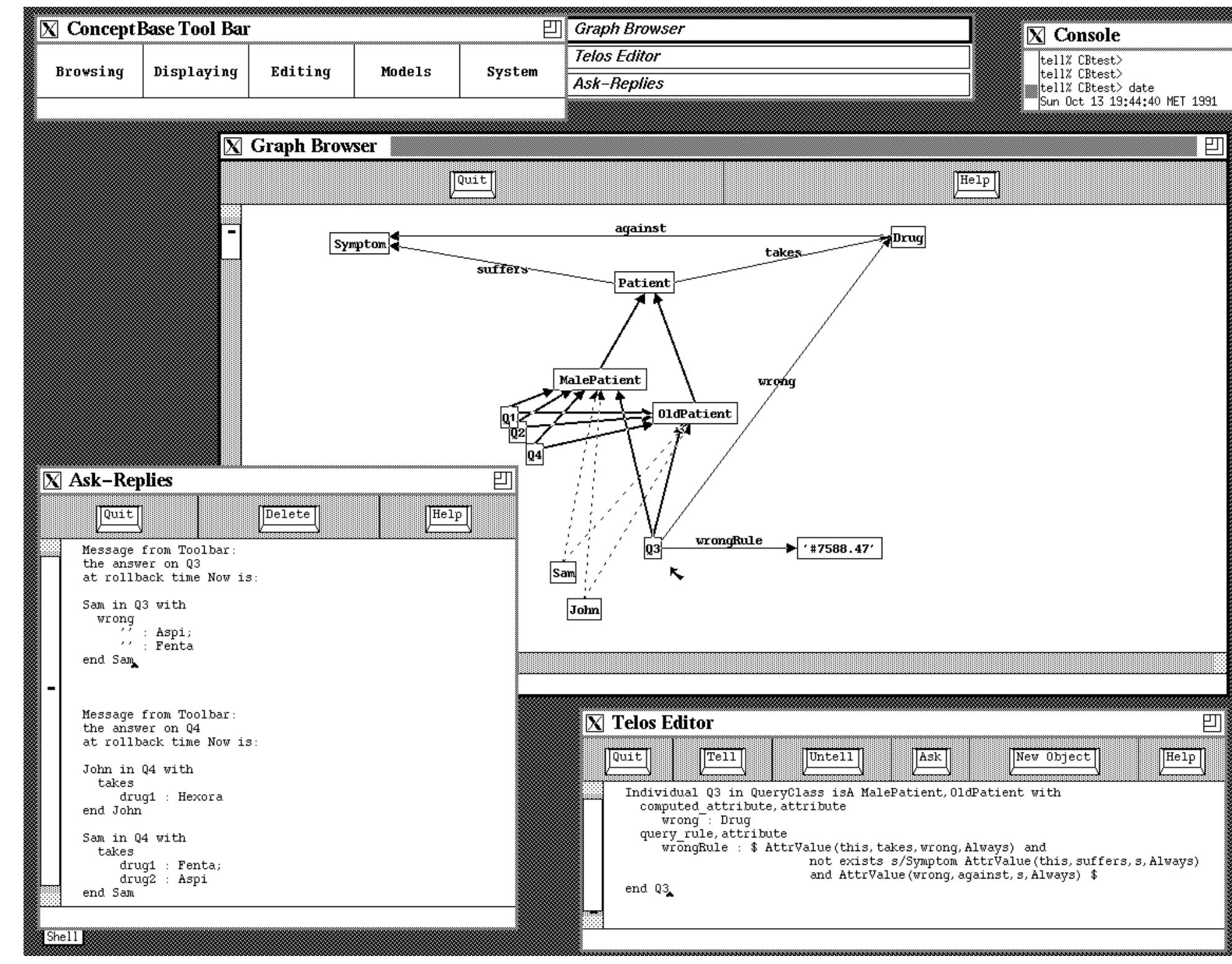This screenshot has height=964, width=1232.
Task: Click Ask button in Telos Editor
Action: [931, 761]
